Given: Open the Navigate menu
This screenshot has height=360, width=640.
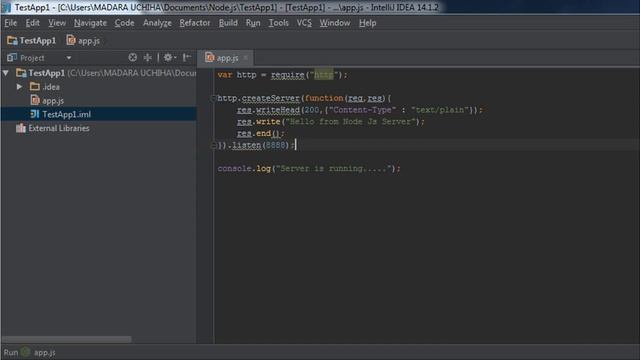Looking at the screenshot, I should pyautogui.click(x=90, y=23).
